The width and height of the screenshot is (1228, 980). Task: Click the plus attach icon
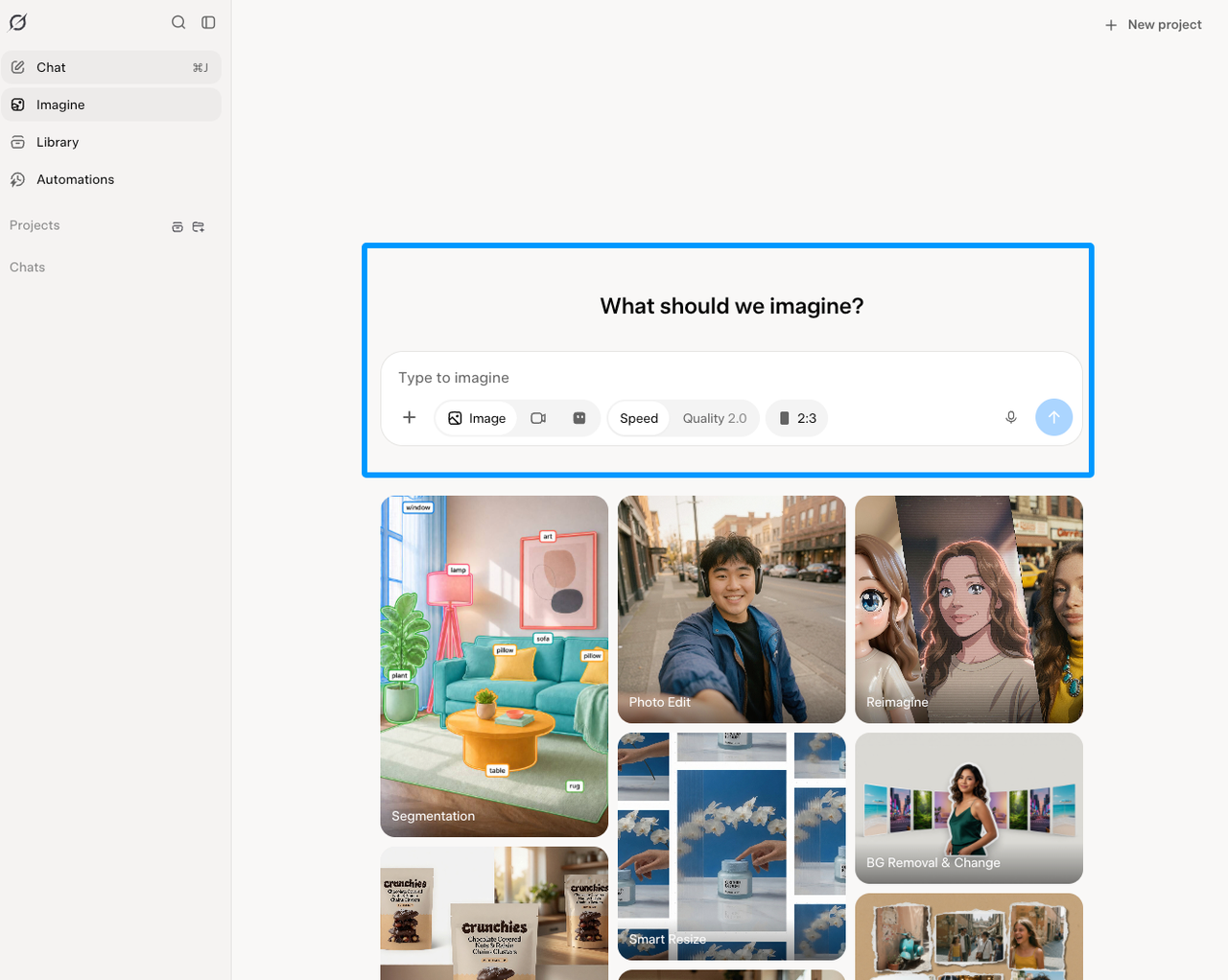410,417
